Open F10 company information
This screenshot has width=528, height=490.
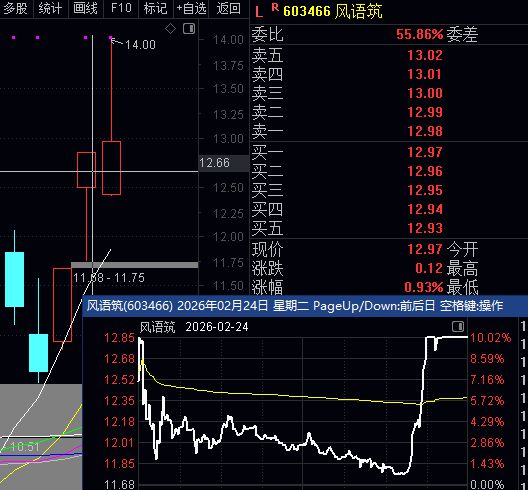click(121, 8)
